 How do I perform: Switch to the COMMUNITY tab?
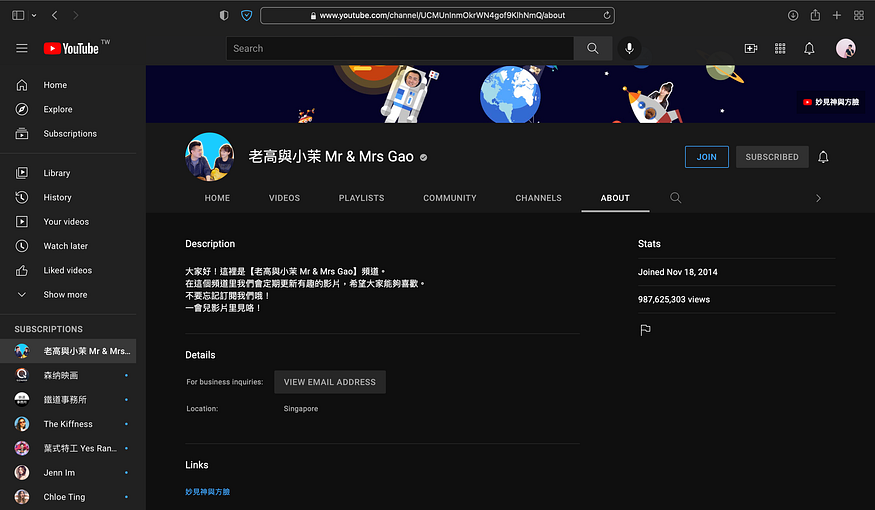click(x=450, y=198)
